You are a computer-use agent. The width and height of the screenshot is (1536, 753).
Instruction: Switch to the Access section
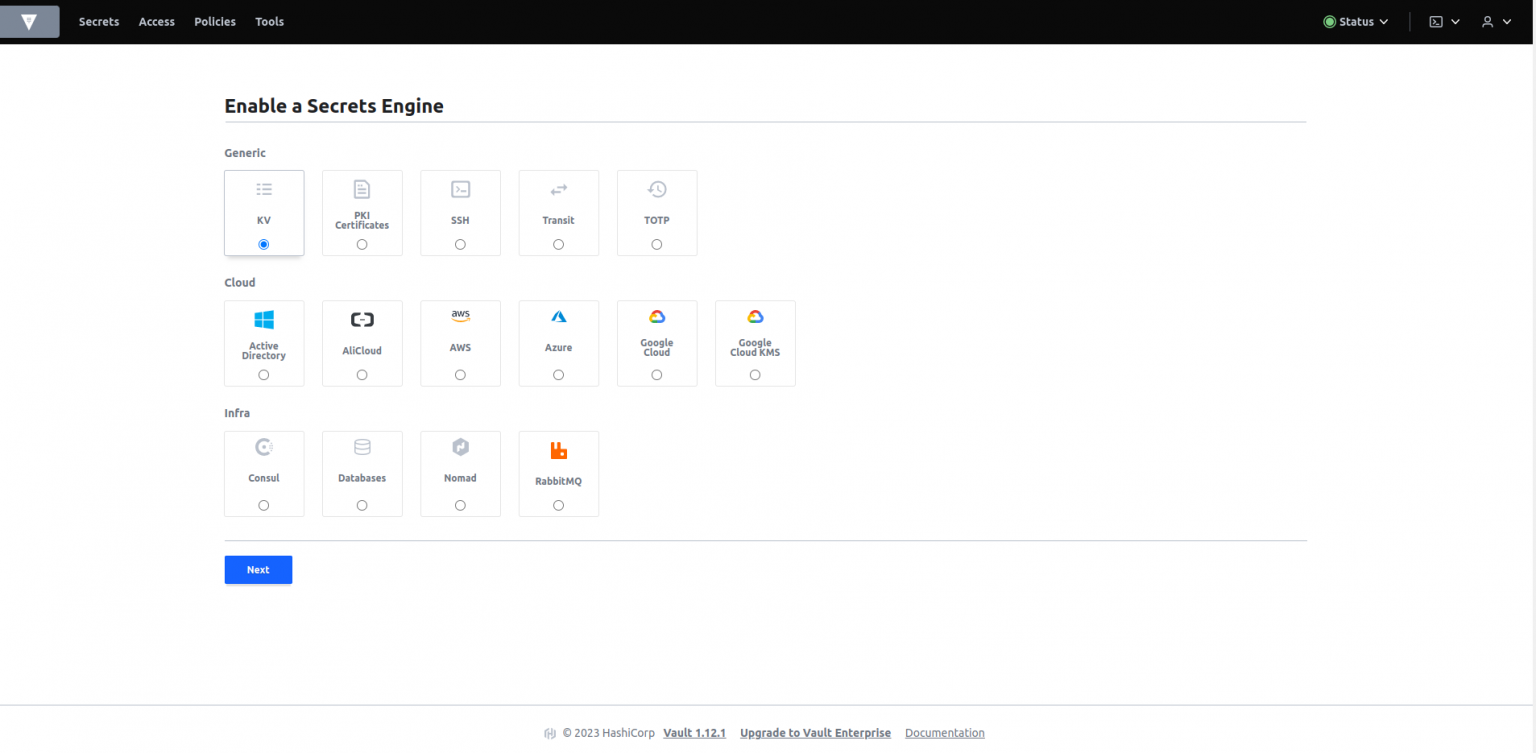pos(156,21)
